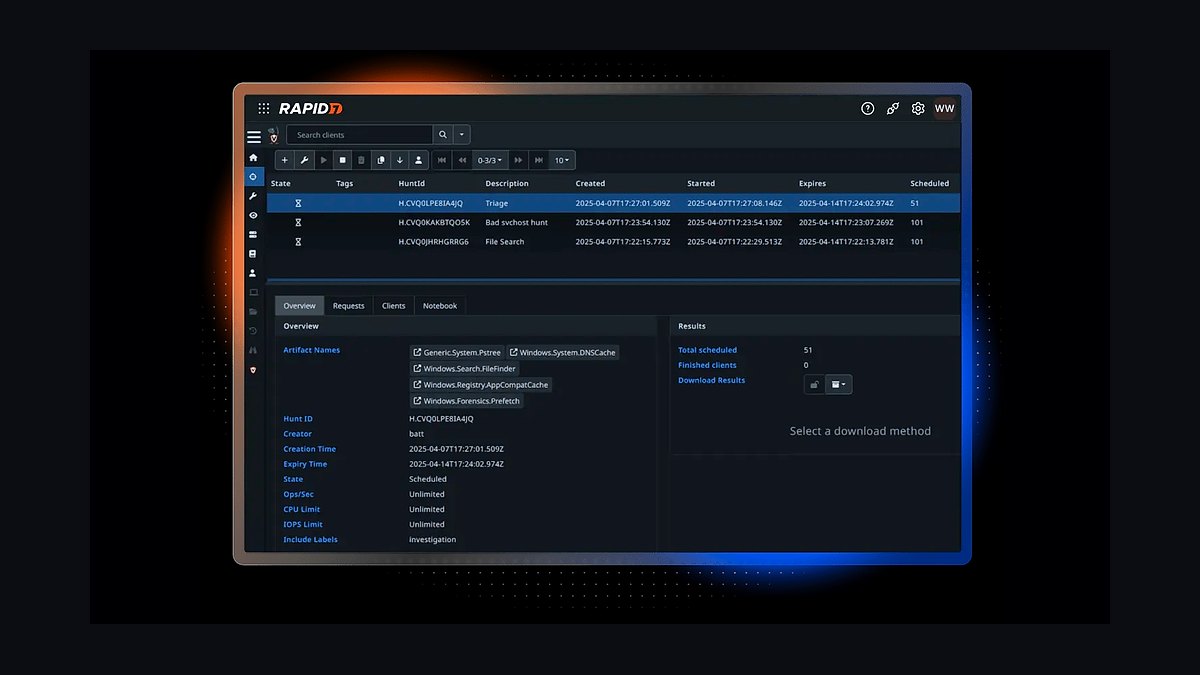The width and height of the screenshot is (1200, 675).
Task: Create a new hunt with plus button
Action: [x=285, y=160]
